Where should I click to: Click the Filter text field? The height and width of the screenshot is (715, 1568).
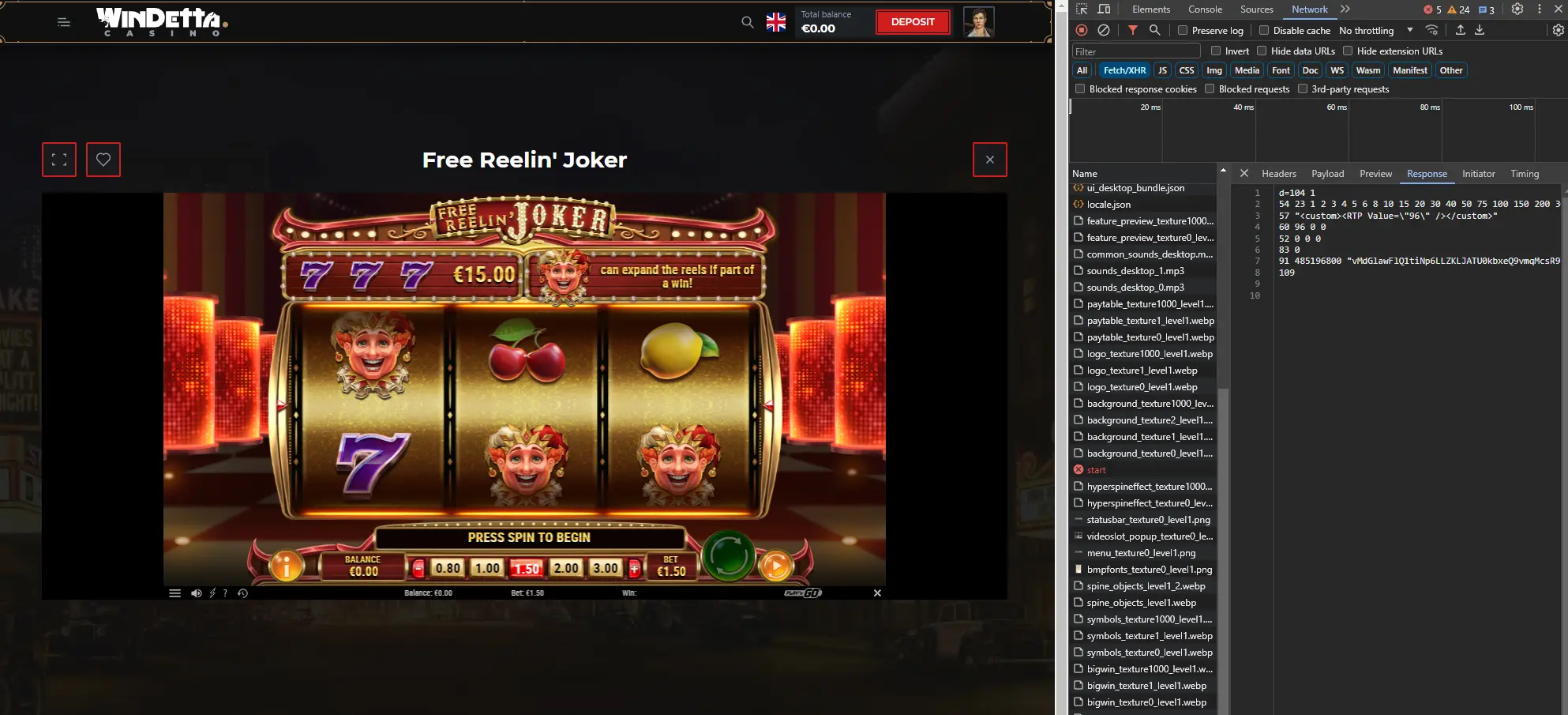click(1136, 51)
